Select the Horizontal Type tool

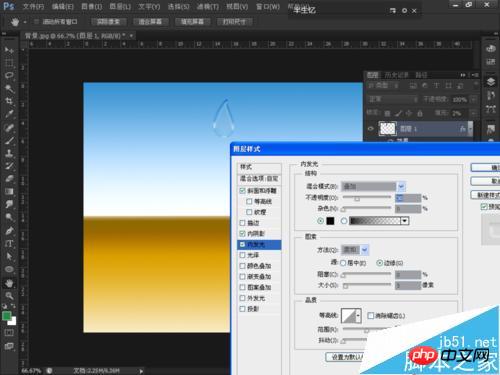(9, 243)
